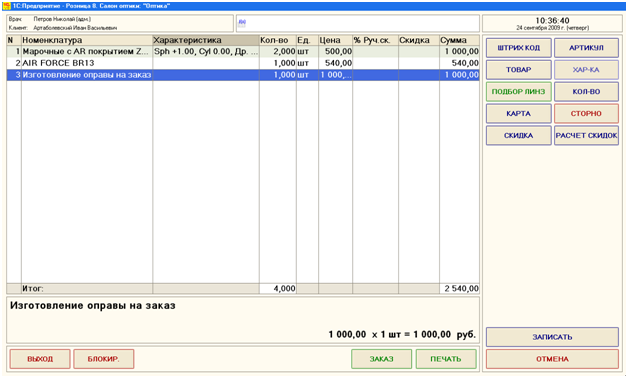Click the green ЗАКАЗ button

tap(381, 359)
